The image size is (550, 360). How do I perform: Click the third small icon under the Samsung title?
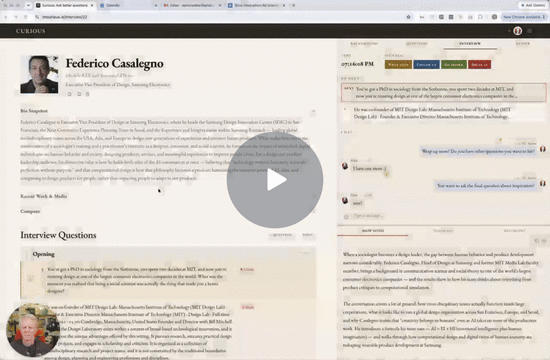click(87, 94)
